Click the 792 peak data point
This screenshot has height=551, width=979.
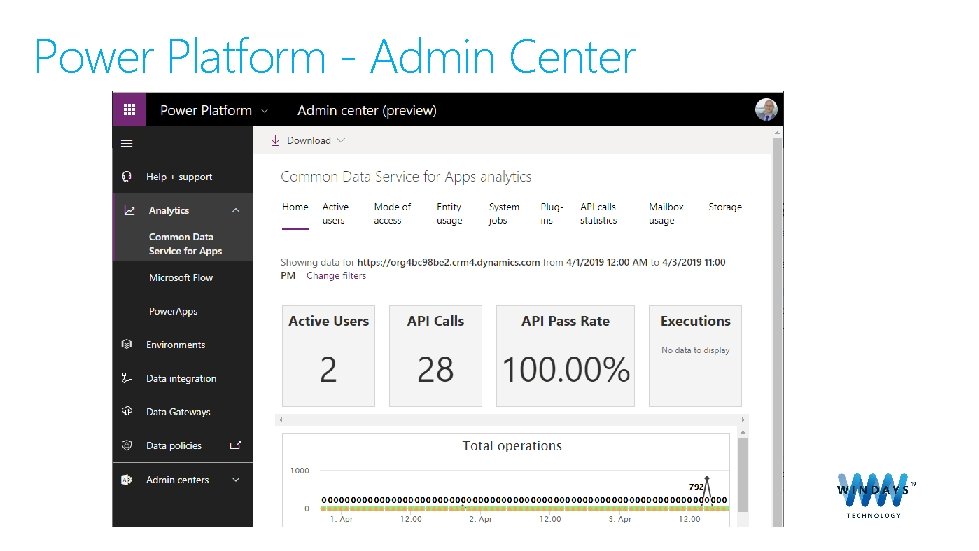pyautogui.click(x=706, y=479)
